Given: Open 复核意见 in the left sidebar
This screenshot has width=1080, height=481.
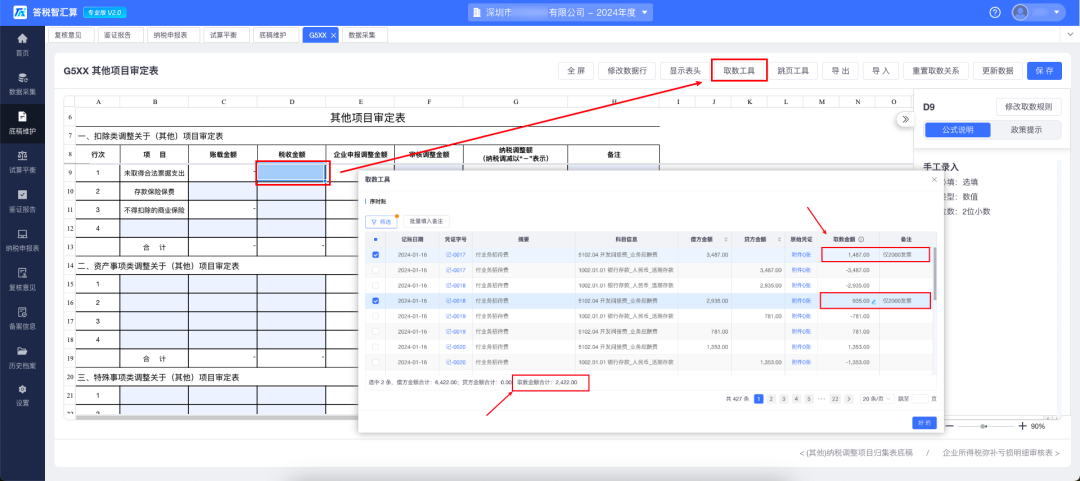Looking at the screenshot, I should click(22, 278).
